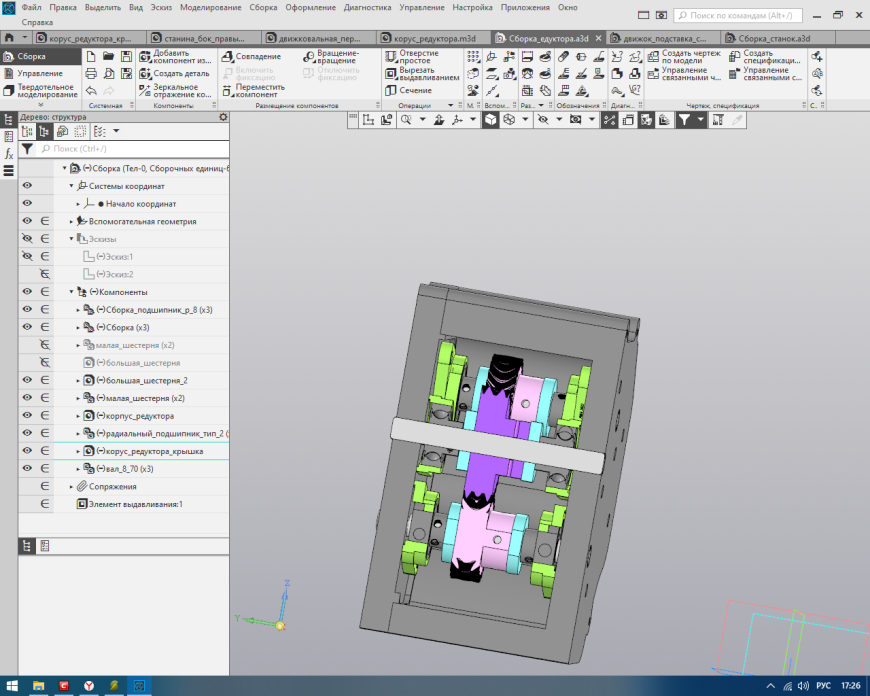
Task: Hide корпус_редуктора component via eye icon
Action: pyautogui.click(x=27, y=415)
